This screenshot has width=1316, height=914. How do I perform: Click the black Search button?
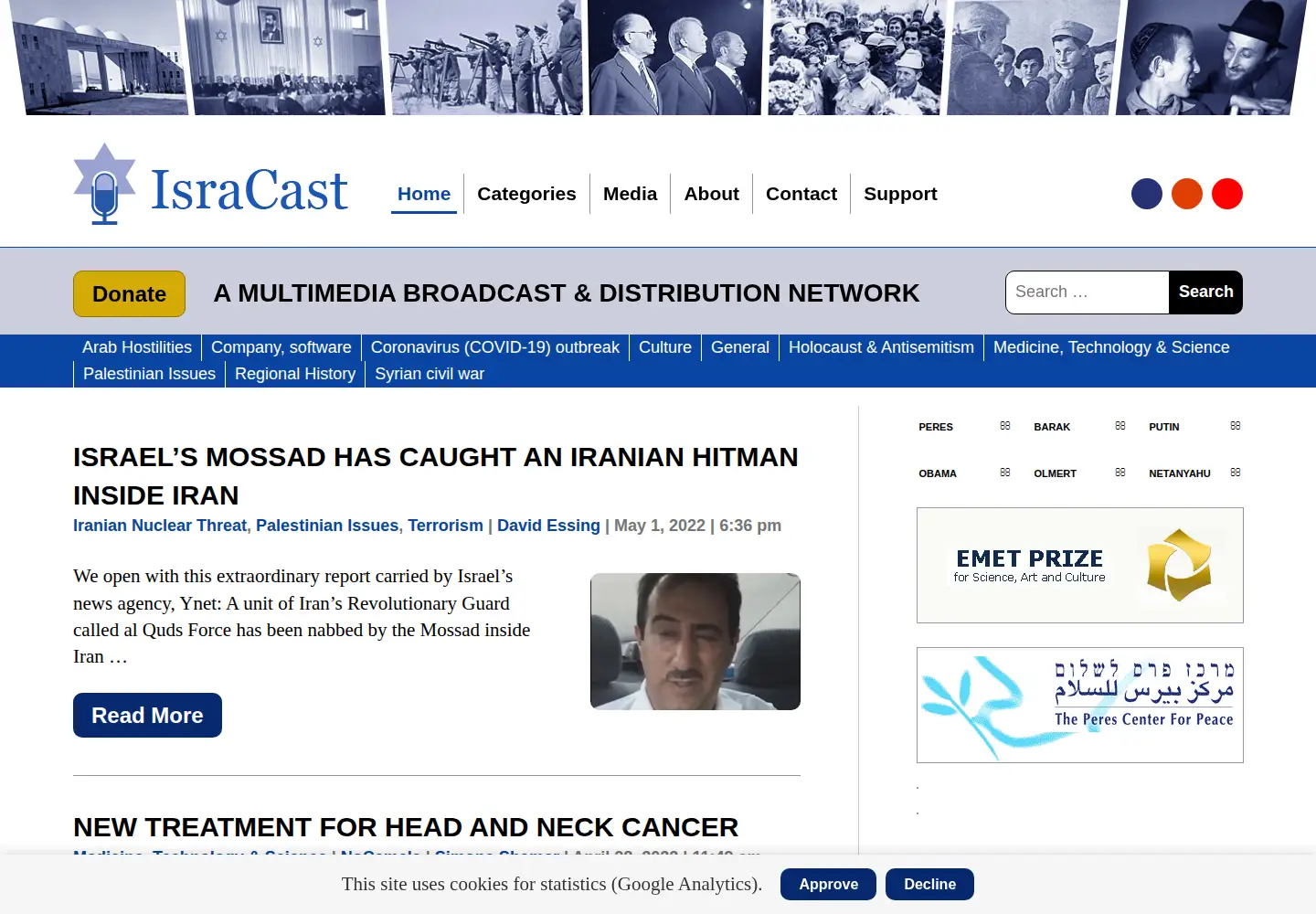click(x=1205, y=292)
